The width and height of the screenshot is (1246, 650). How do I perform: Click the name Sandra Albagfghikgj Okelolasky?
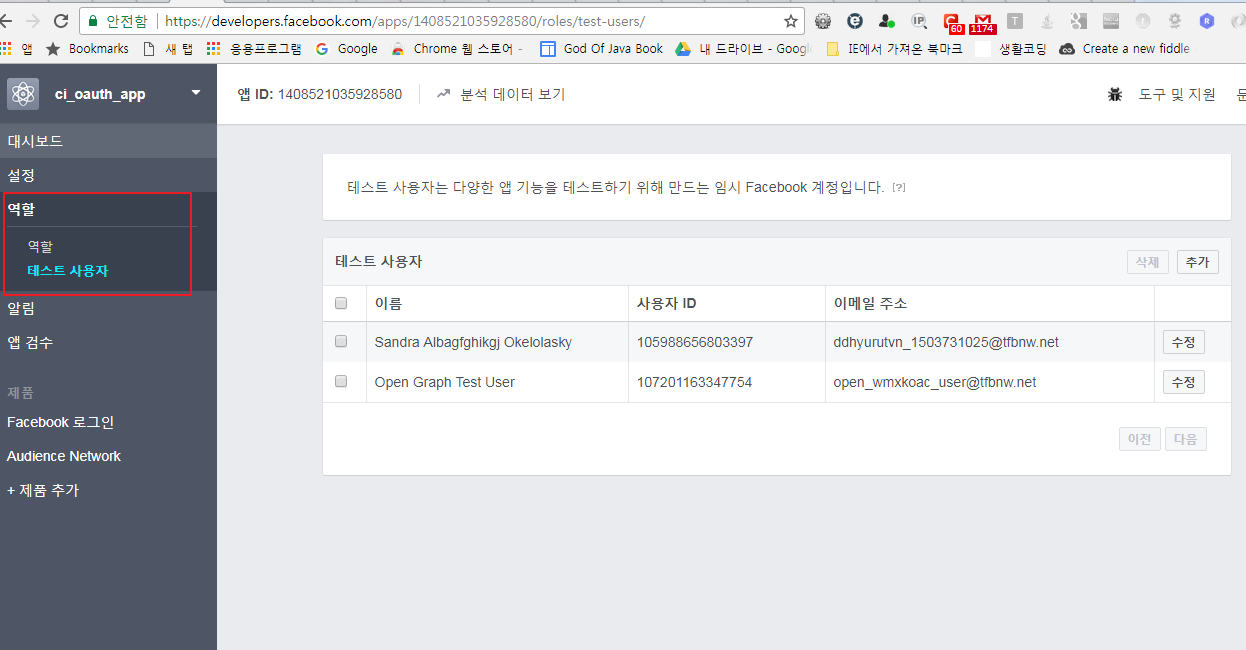473,342
